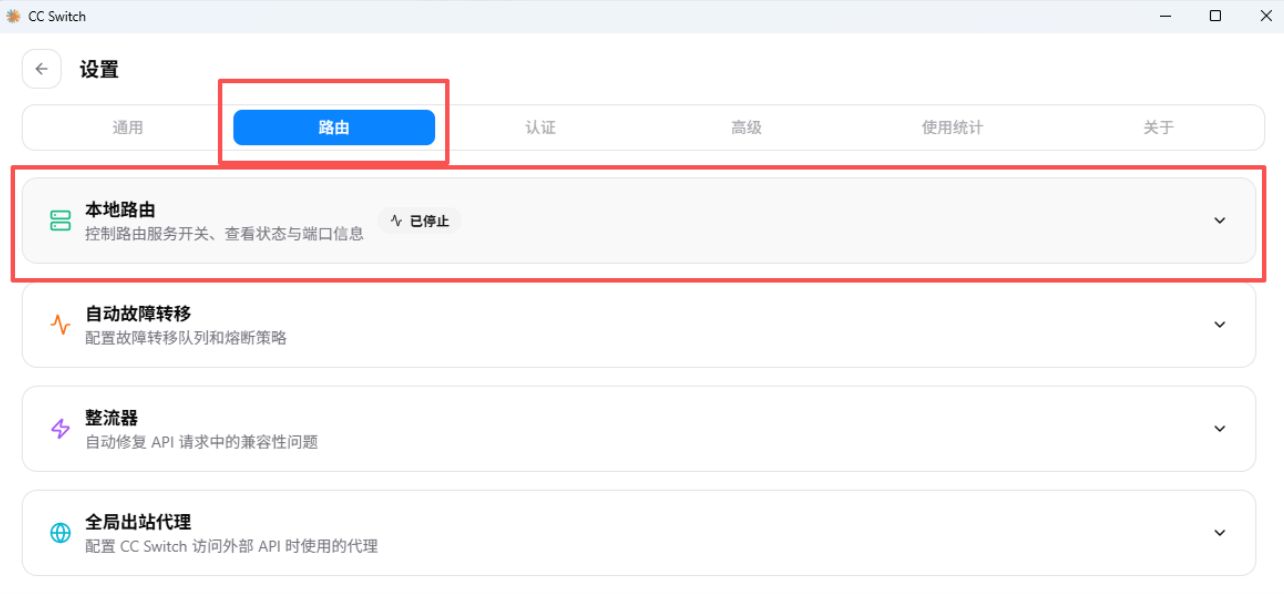Screen dimensions: 1284x594
Task: Open the 使用统计 tab
Action: pos(952,127)
